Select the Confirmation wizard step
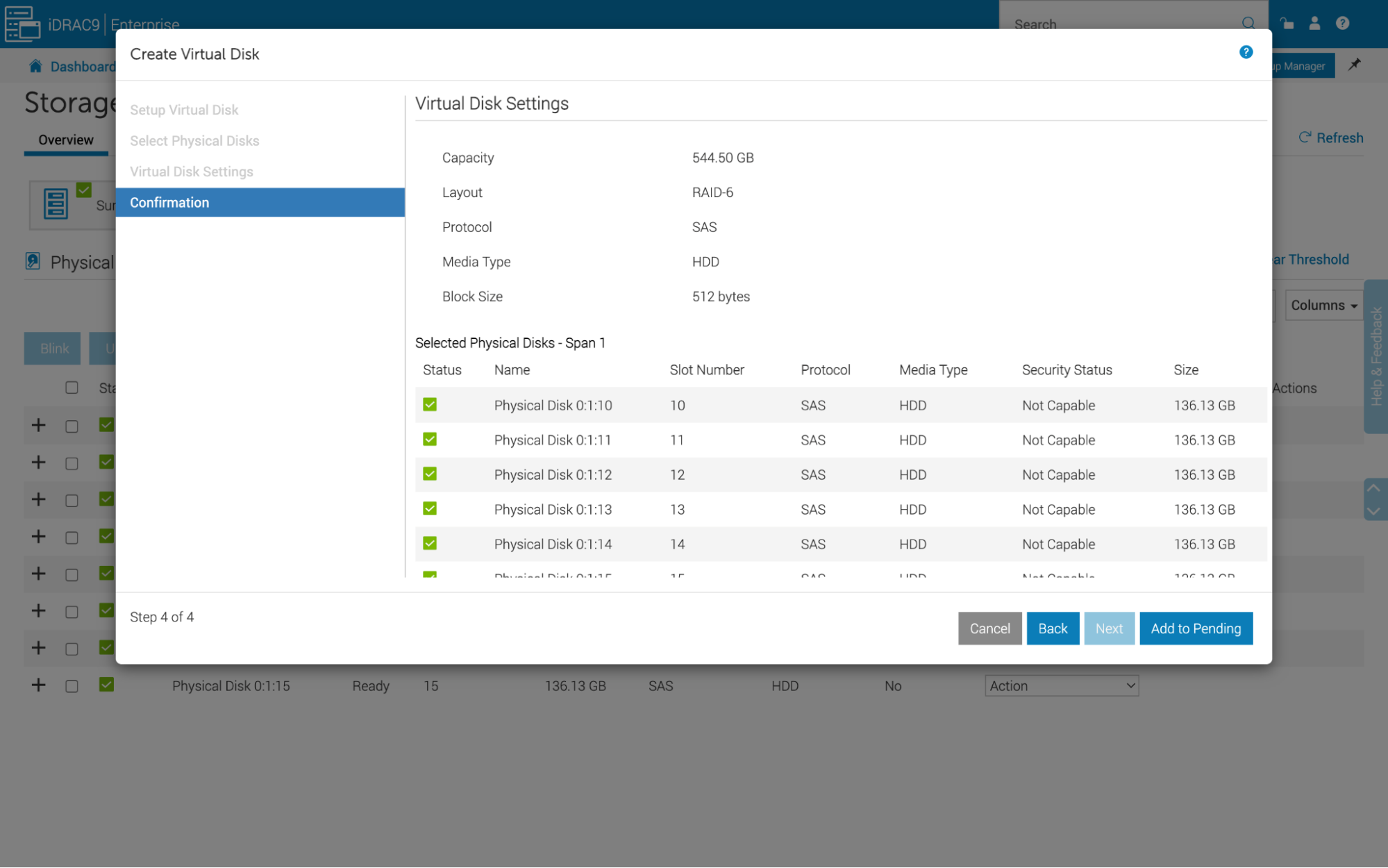Viewport: 1388px width, 868px height. click(x=169, y=202)
